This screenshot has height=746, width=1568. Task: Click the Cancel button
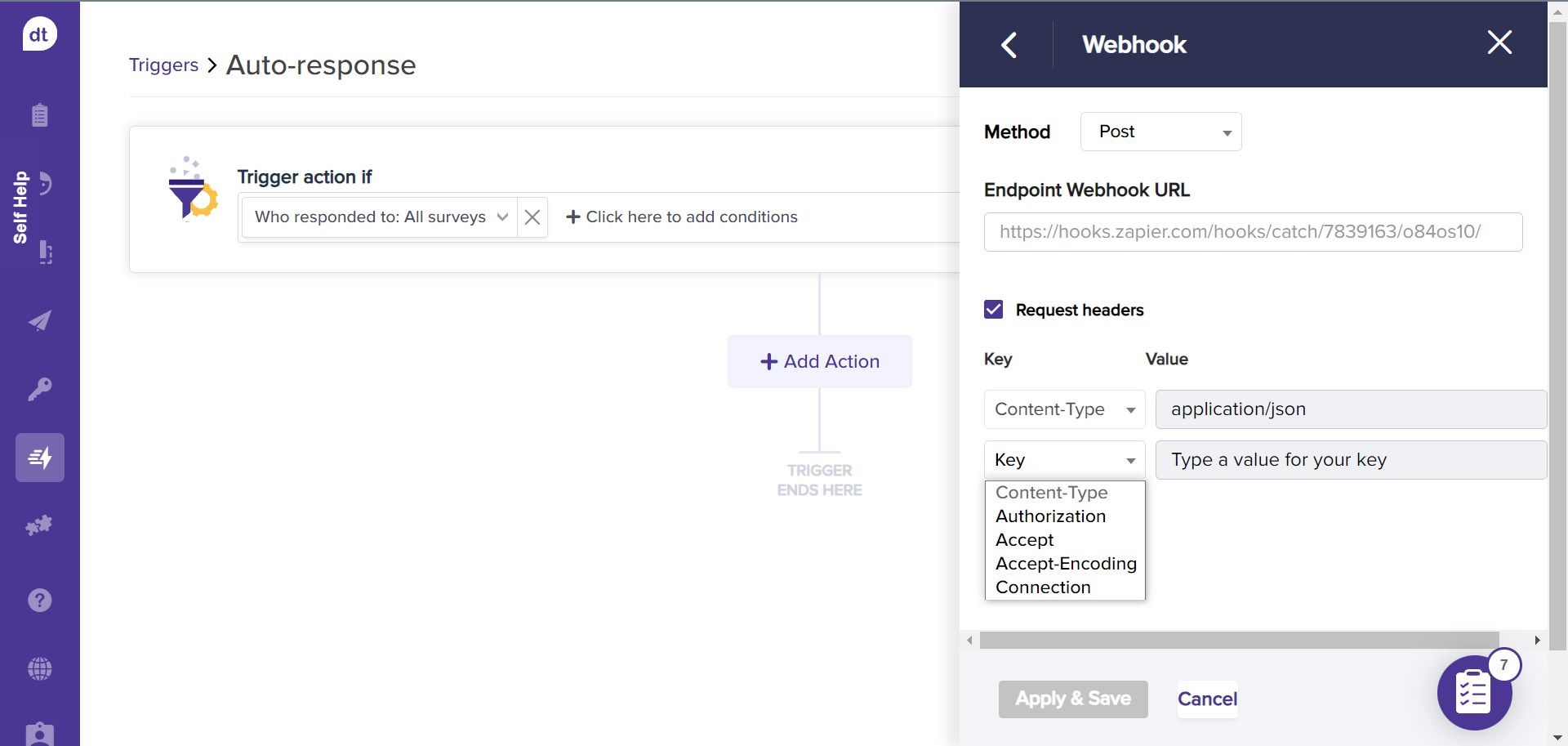(1207, 699)
